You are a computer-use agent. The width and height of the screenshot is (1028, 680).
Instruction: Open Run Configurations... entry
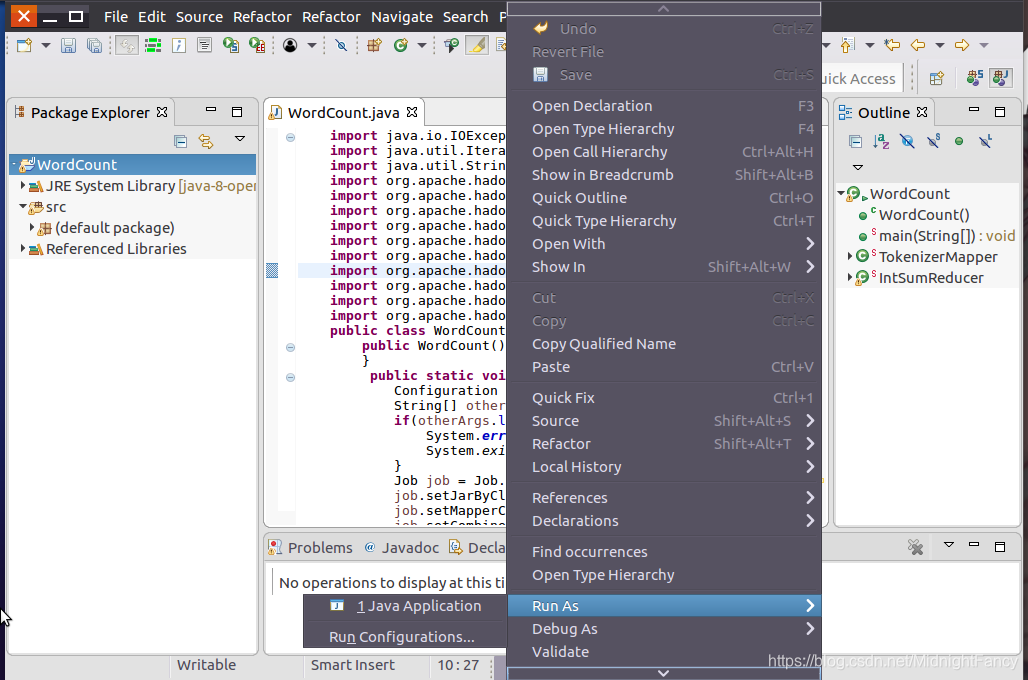pos(405,637)
